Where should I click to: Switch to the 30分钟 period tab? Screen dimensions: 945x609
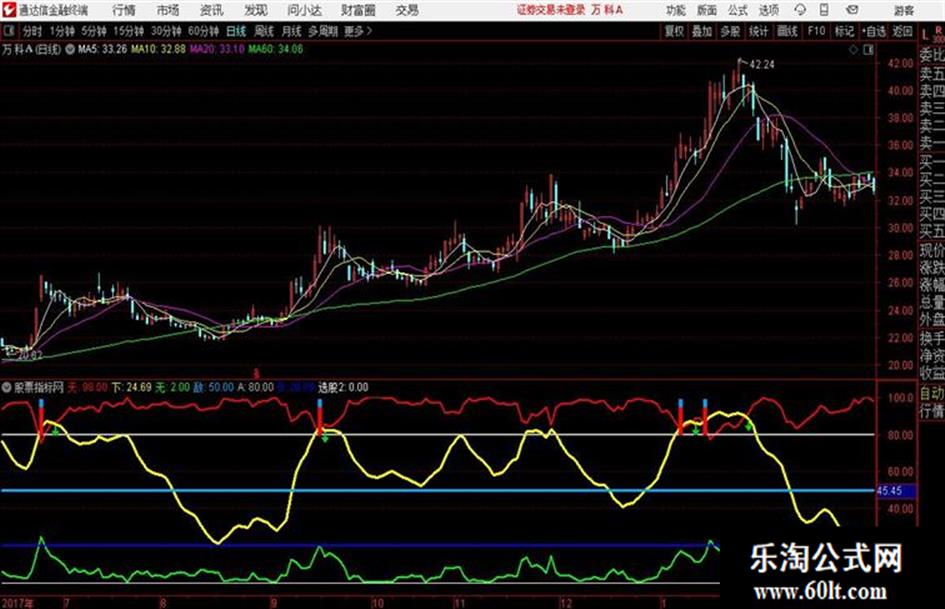coord(166,31)
